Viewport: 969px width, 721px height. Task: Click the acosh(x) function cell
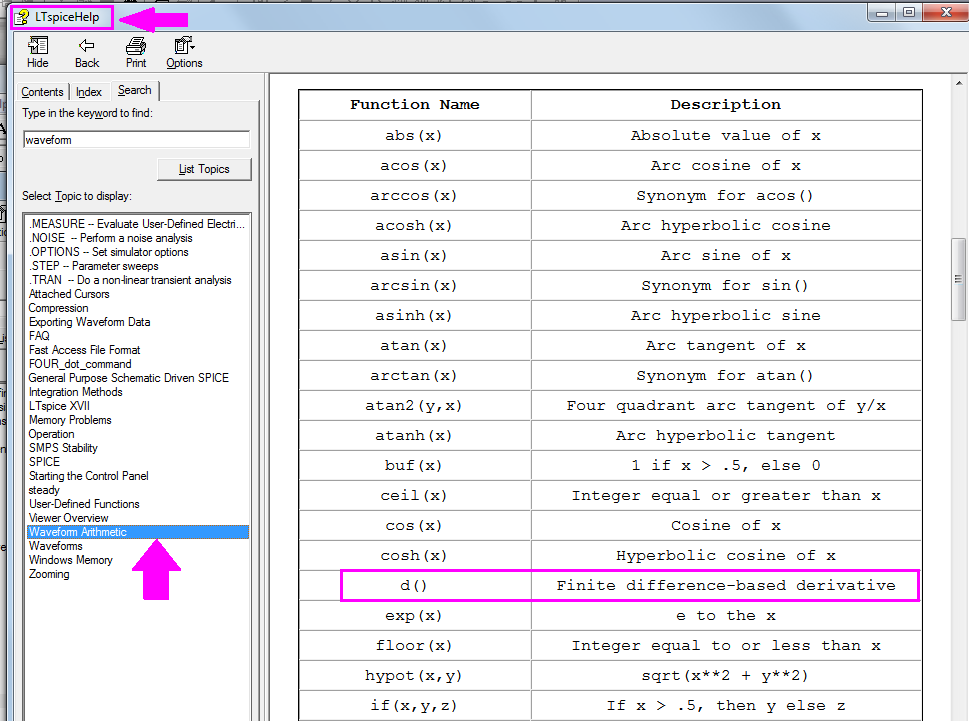coord(414,226)
